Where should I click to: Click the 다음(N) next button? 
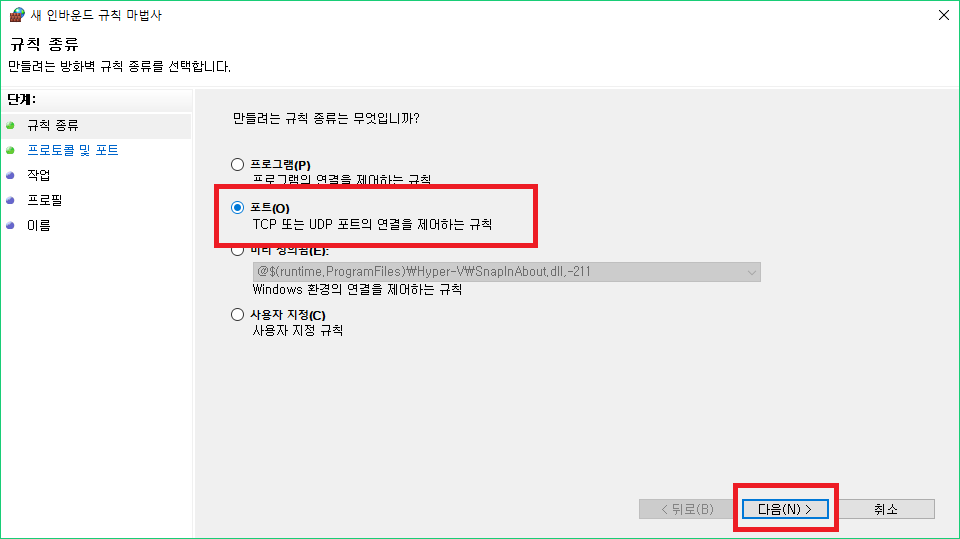[786, 509]
